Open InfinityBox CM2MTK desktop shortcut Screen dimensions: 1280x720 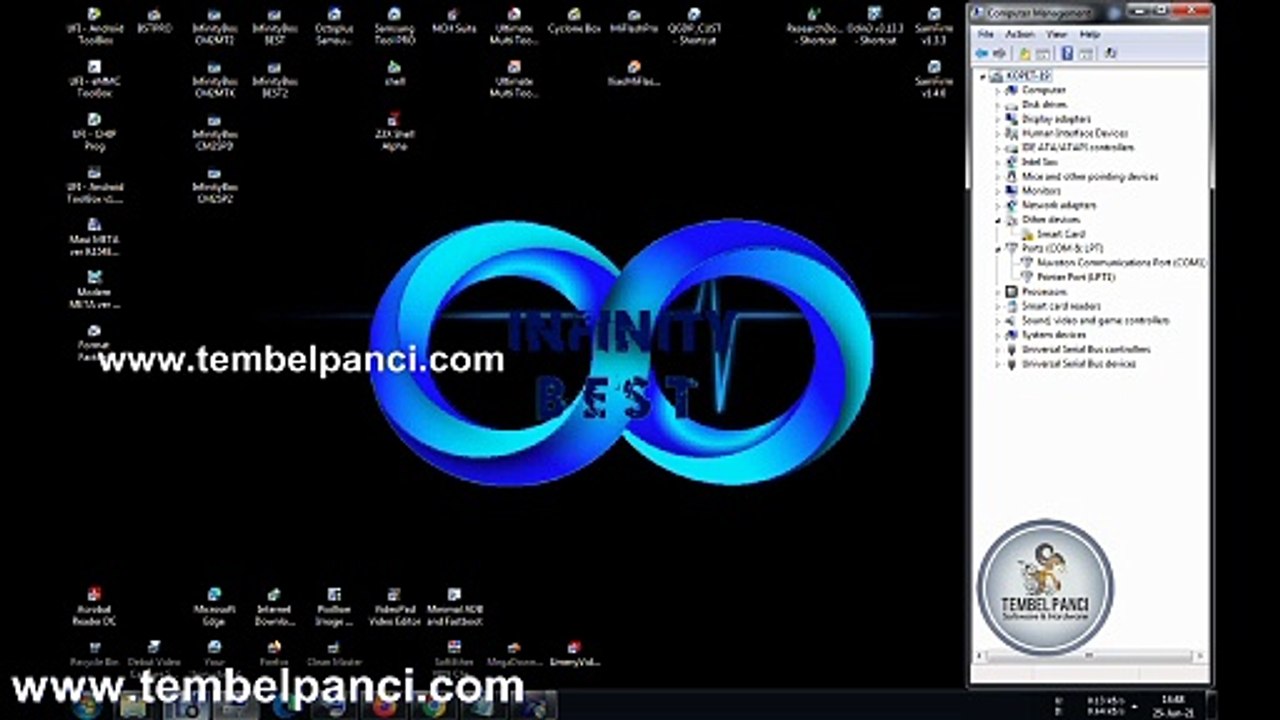click(214, 79)
